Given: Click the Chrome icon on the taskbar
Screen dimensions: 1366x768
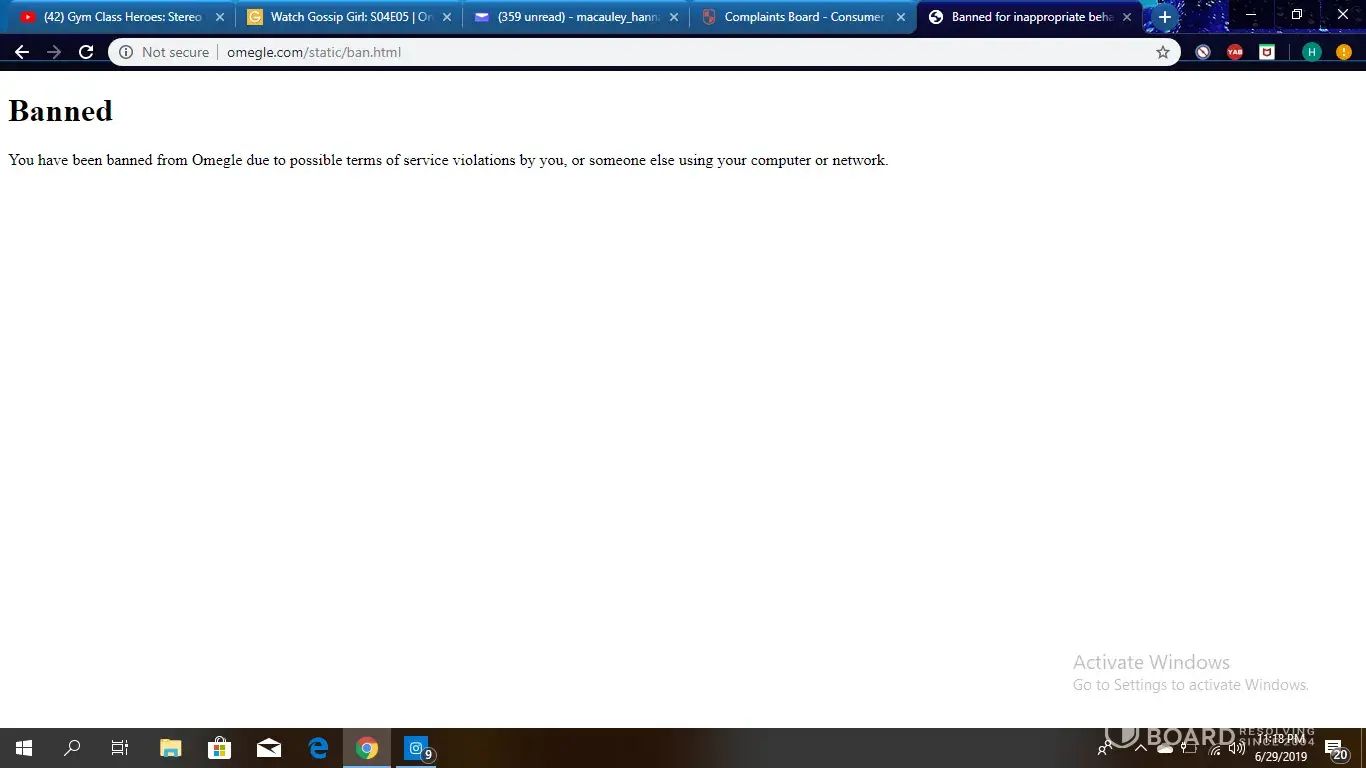Looking at the screenshot, I should point(367,748).
